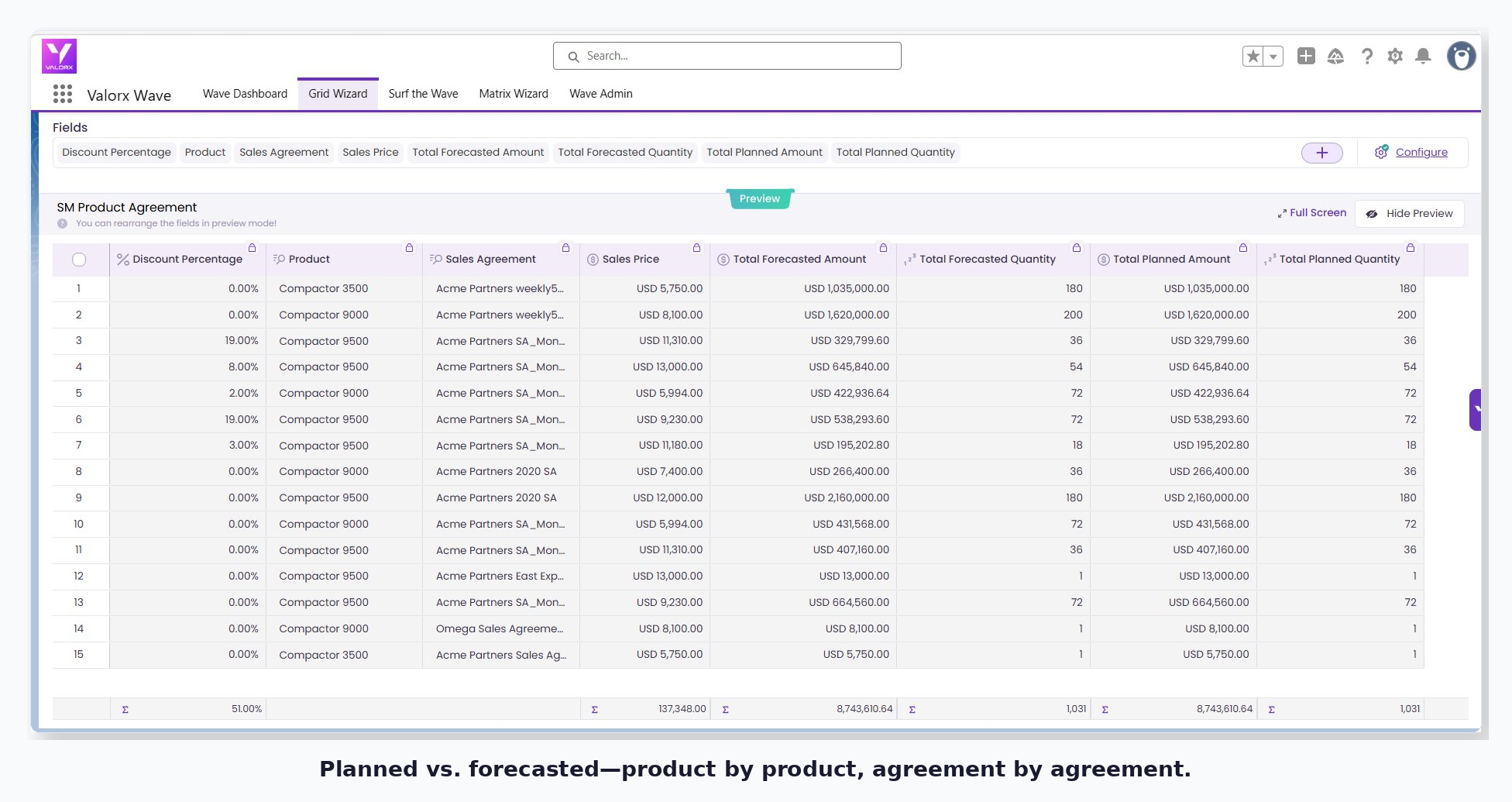Go to the Matrix Wizard tab

click(x=514, y=94)
